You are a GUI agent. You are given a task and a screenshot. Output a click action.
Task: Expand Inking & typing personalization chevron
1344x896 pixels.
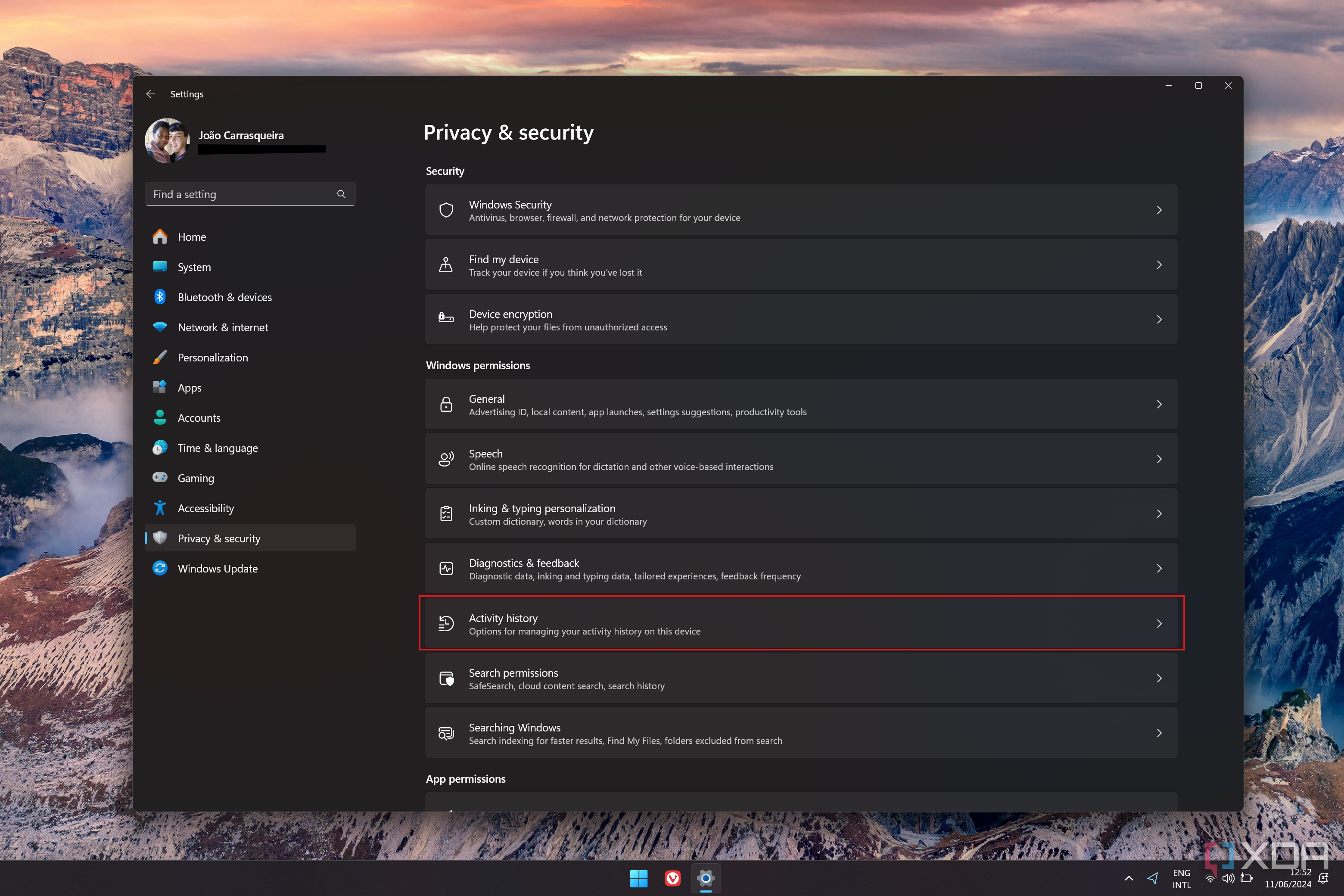tap(1160, 514)
